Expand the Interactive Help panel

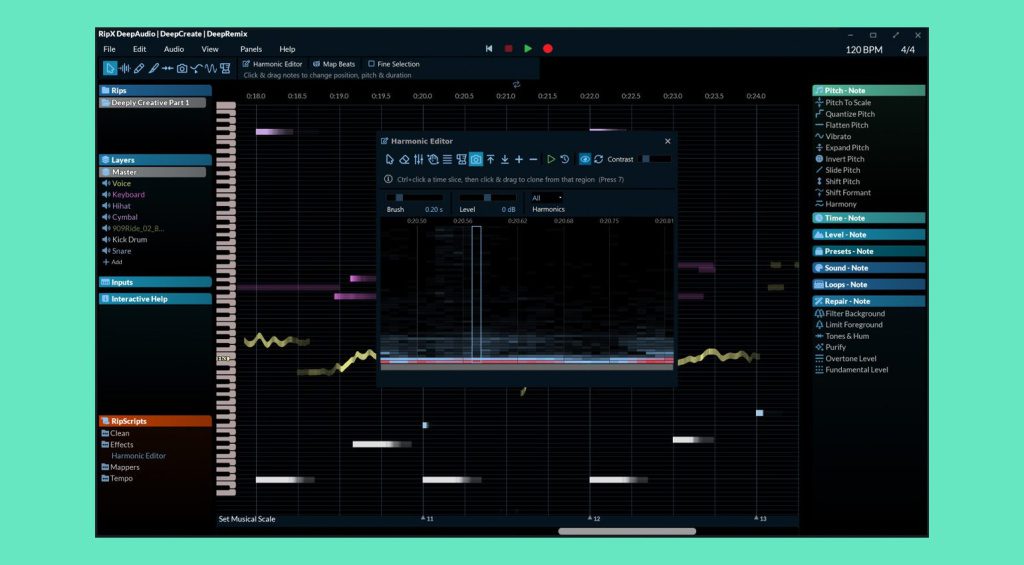click(x=155, y=299)
